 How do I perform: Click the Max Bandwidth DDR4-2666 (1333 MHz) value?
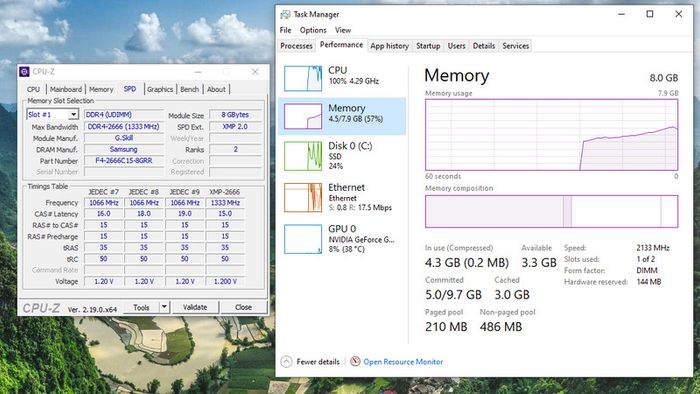(x=123, y=127)
